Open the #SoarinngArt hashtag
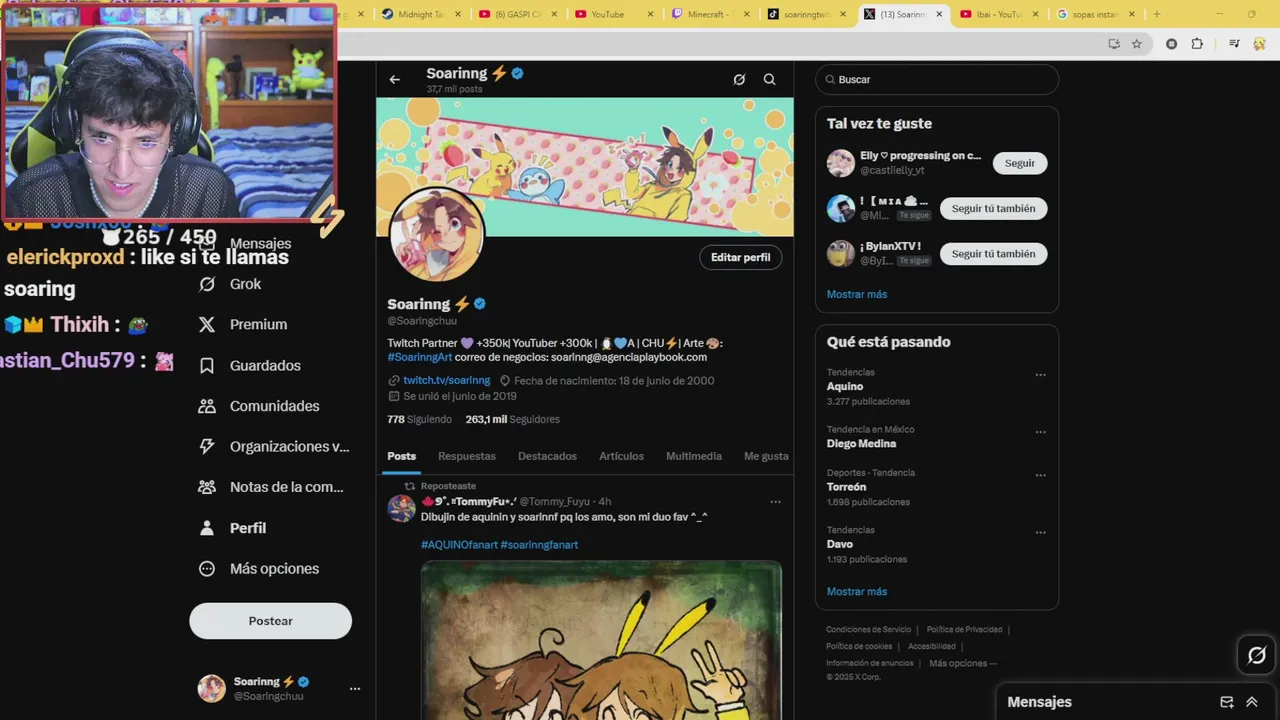Screen dimensions: 1280x720 pos(420,357)
